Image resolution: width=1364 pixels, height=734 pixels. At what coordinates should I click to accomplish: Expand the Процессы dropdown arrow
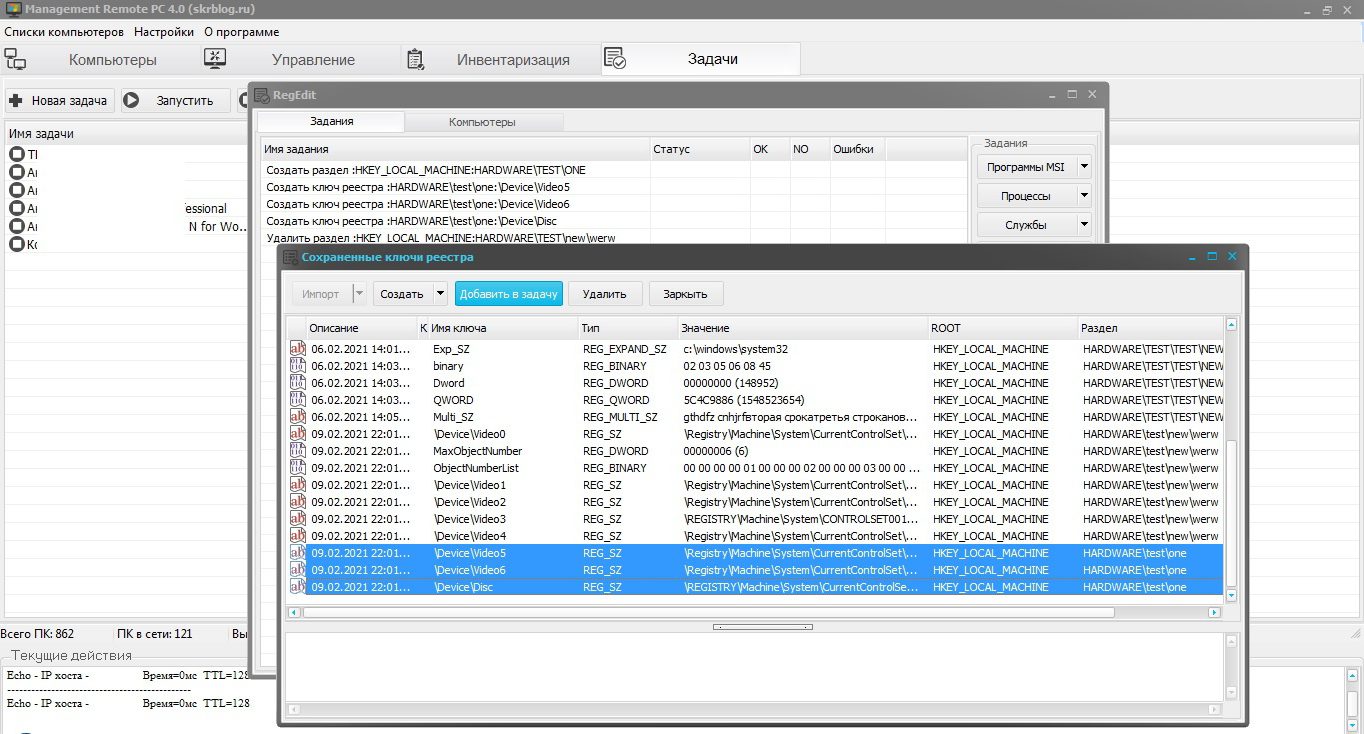point(1084,196)
